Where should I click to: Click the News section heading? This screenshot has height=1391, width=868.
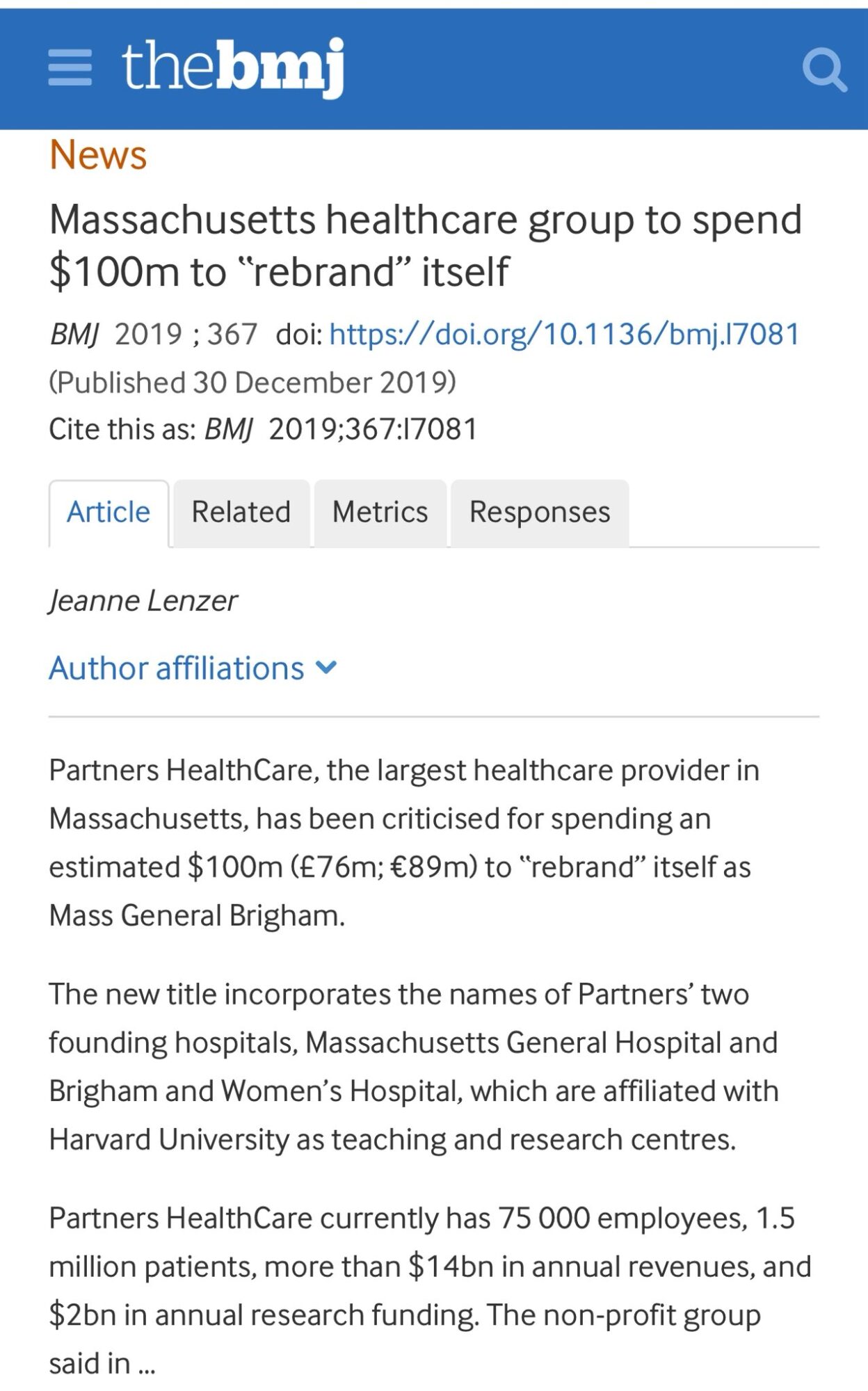[x=98, y=154]
